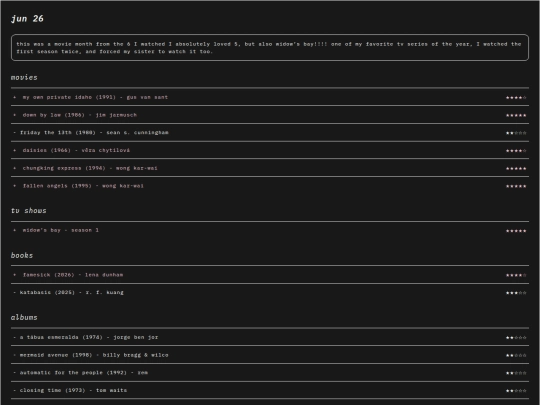Click the 'fallen angels (1995)' title text
The height and width of the screenshot is (405, 540).
click(x=57, y=186)
